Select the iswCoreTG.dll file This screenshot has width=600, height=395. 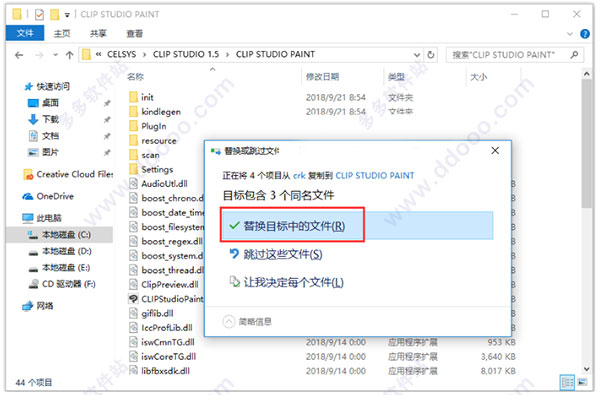[x=163, y=357]
